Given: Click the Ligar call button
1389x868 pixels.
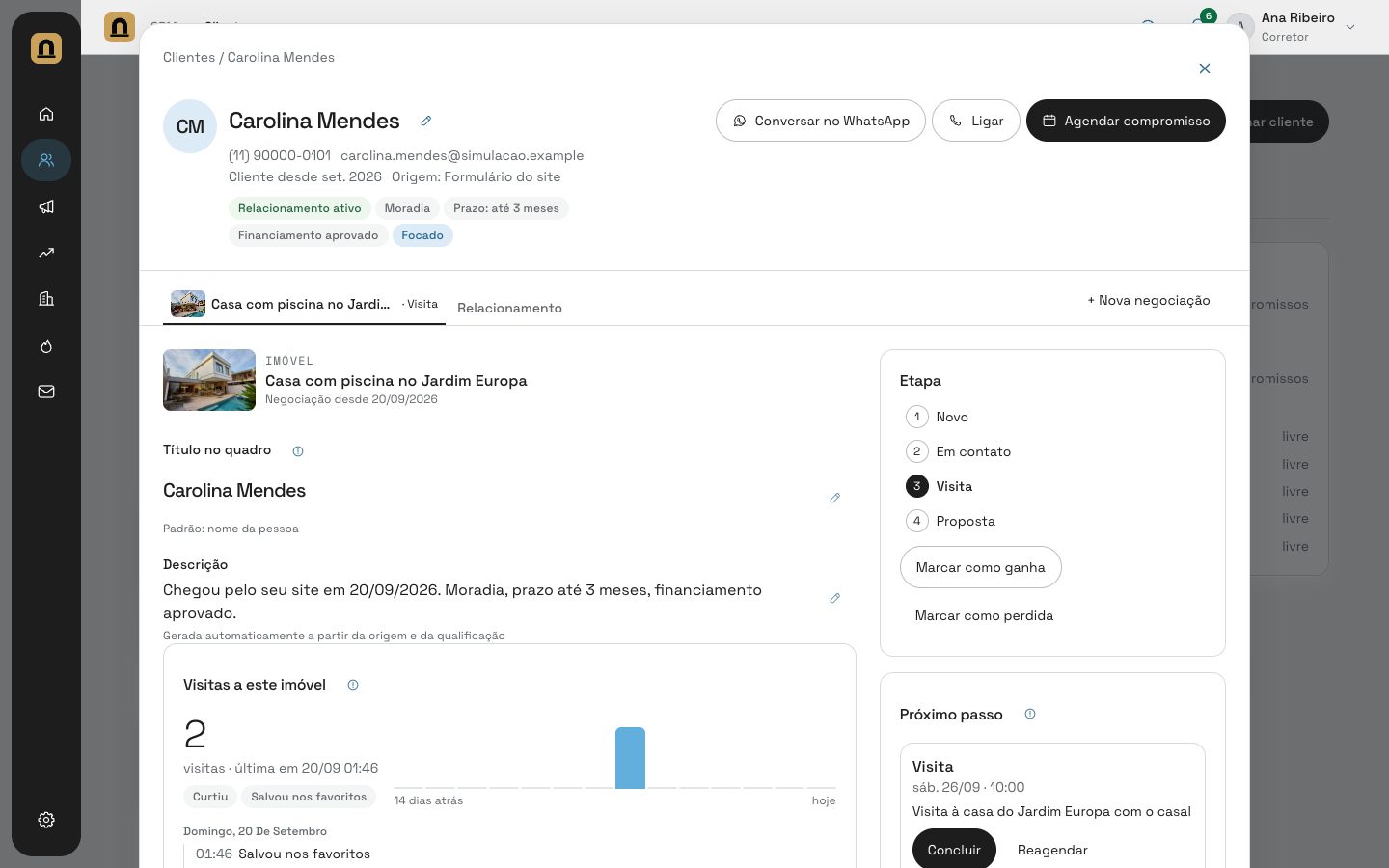Looking at the screenshot, I should tap(976, 121).
